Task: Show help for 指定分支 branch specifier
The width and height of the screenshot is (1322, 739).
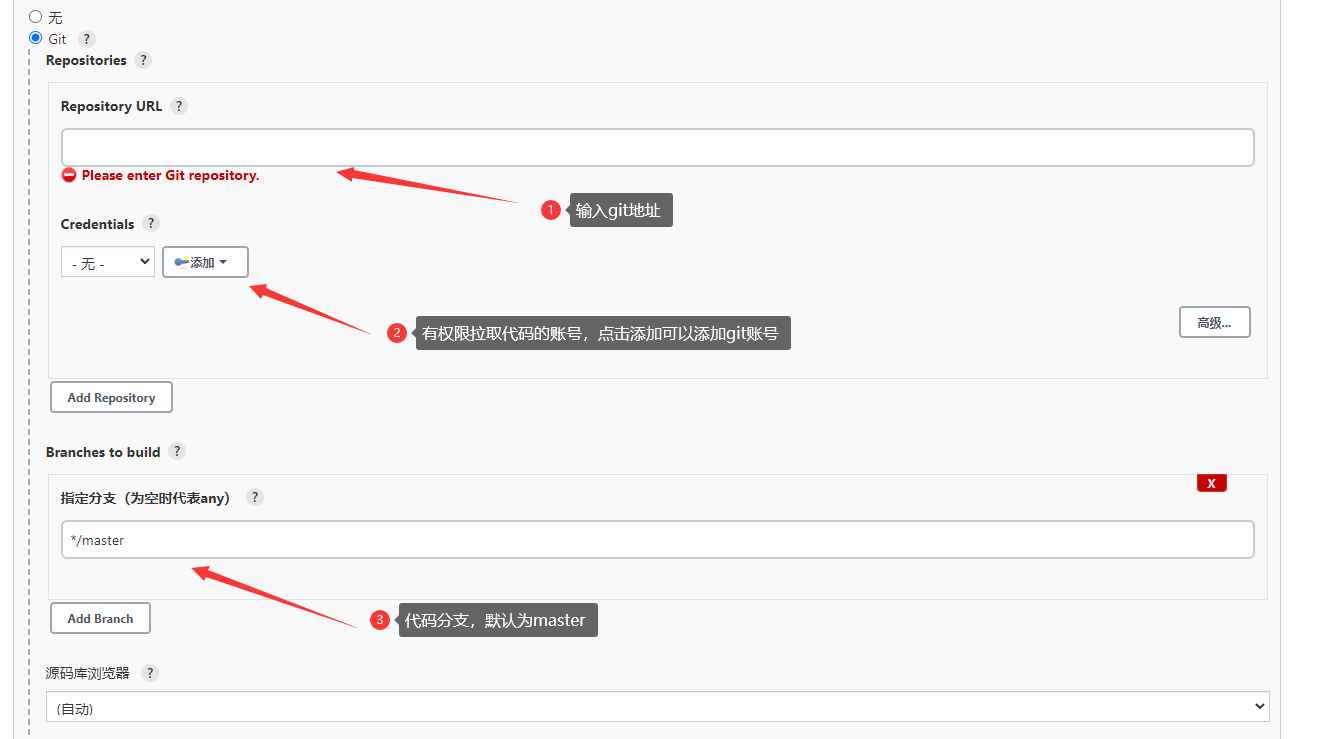Action: [x=255, y=497]
